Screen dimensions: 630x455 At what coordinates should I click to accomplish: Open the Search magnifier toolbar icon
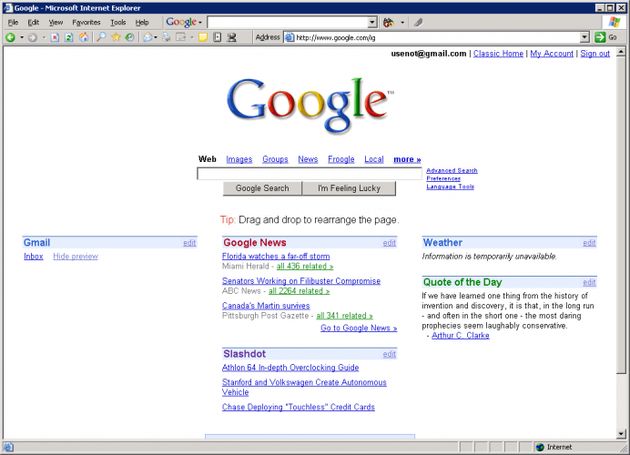(x=101, y=37)
